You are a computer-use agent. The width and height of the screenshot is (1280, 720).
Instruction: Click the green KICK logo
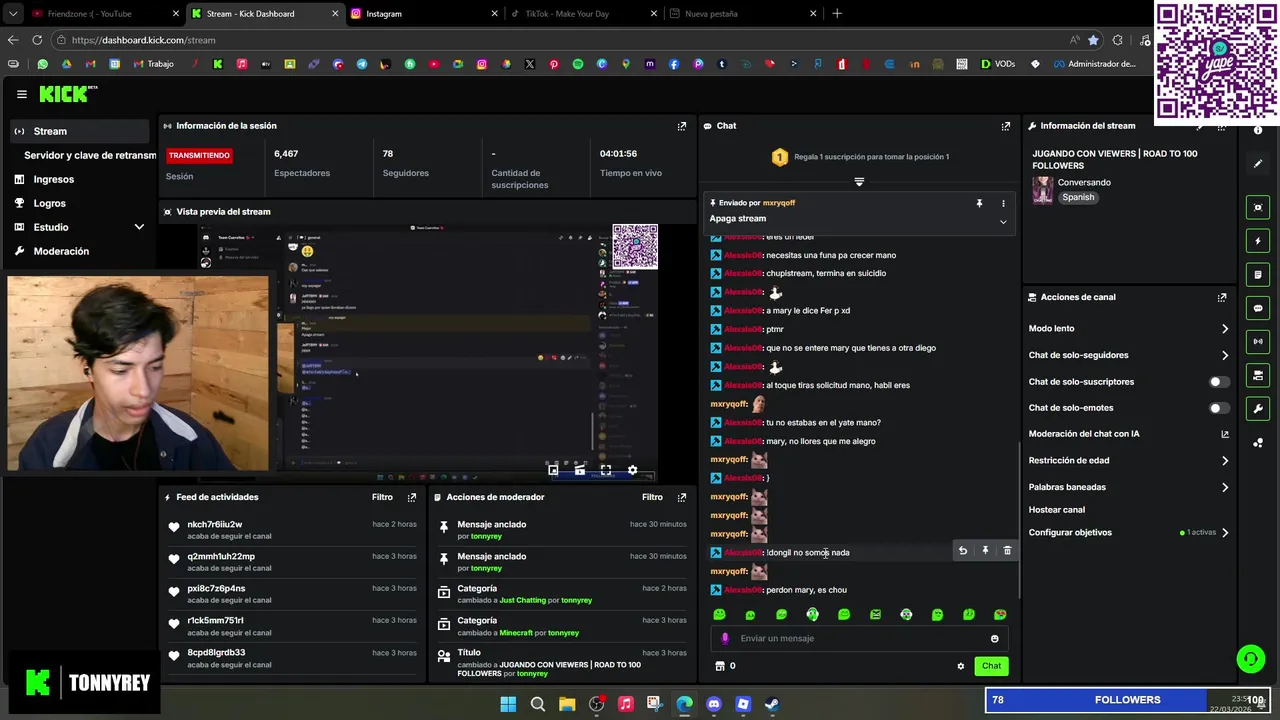point(68,94)
